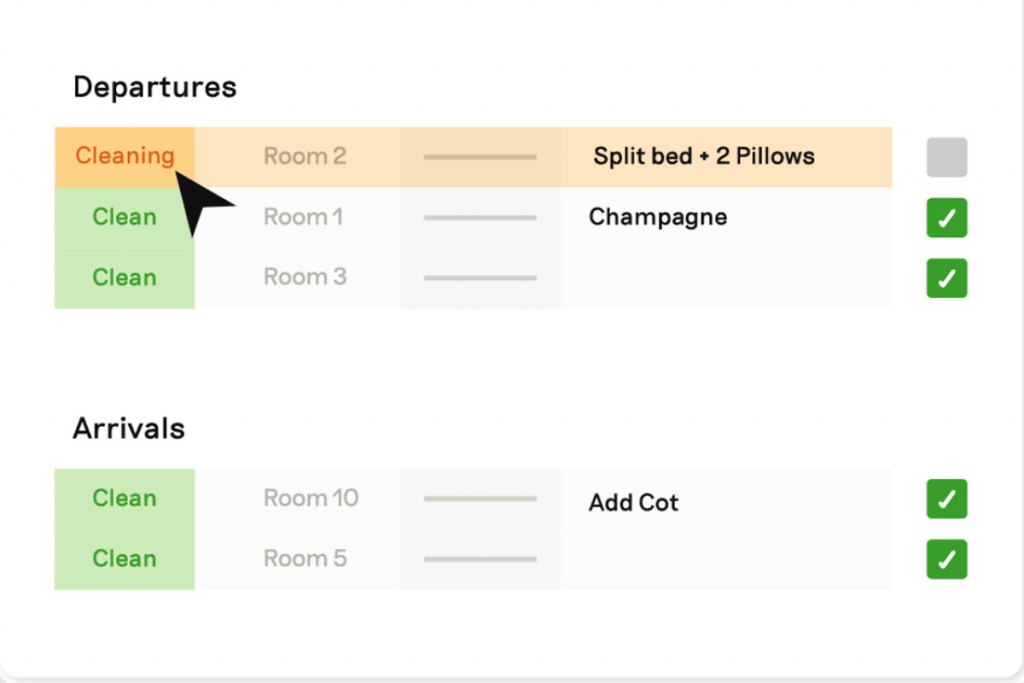The height and width of the screenshot is (683, 1024).
Task: Open the Split bed + 2 Pillows note
Action: click(704, 156)
